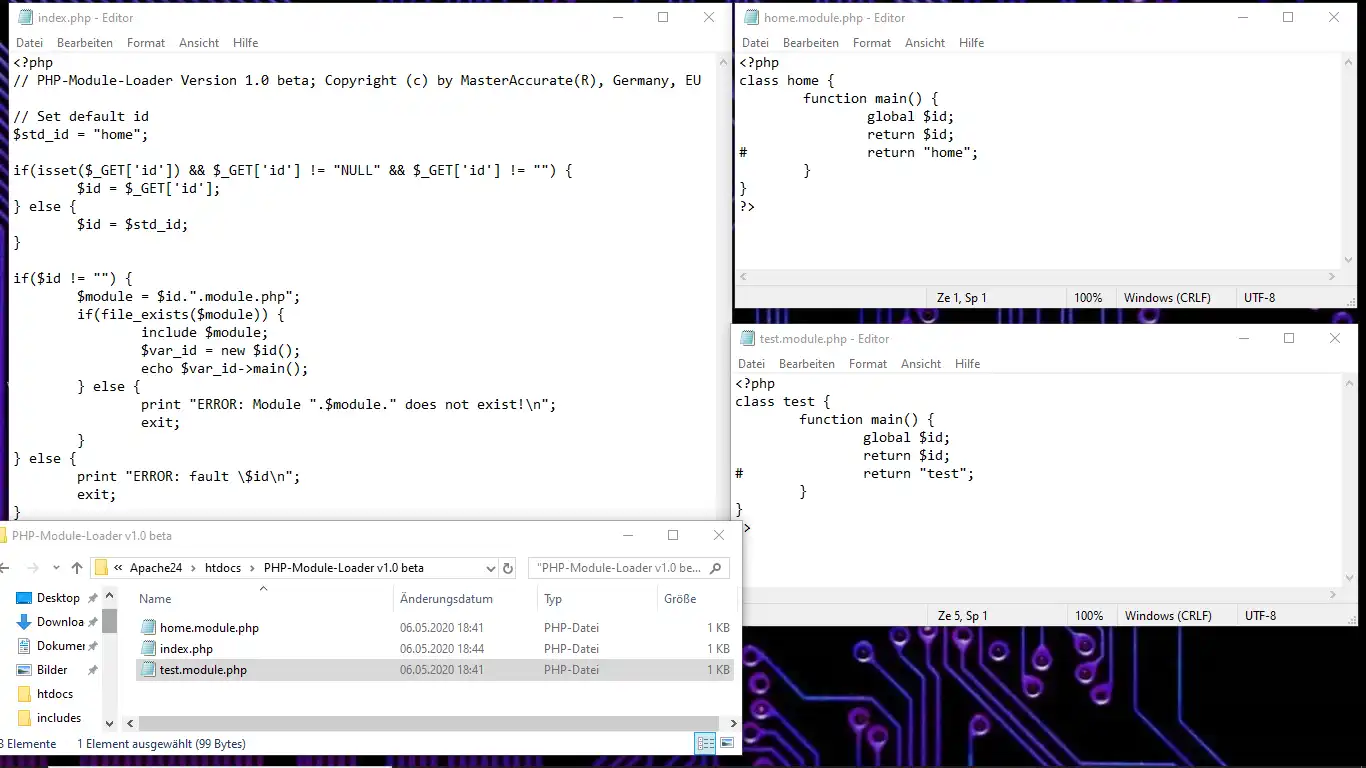
Task: Click the Desktop icon in Explorer sidebar
Action: [24, 598]
